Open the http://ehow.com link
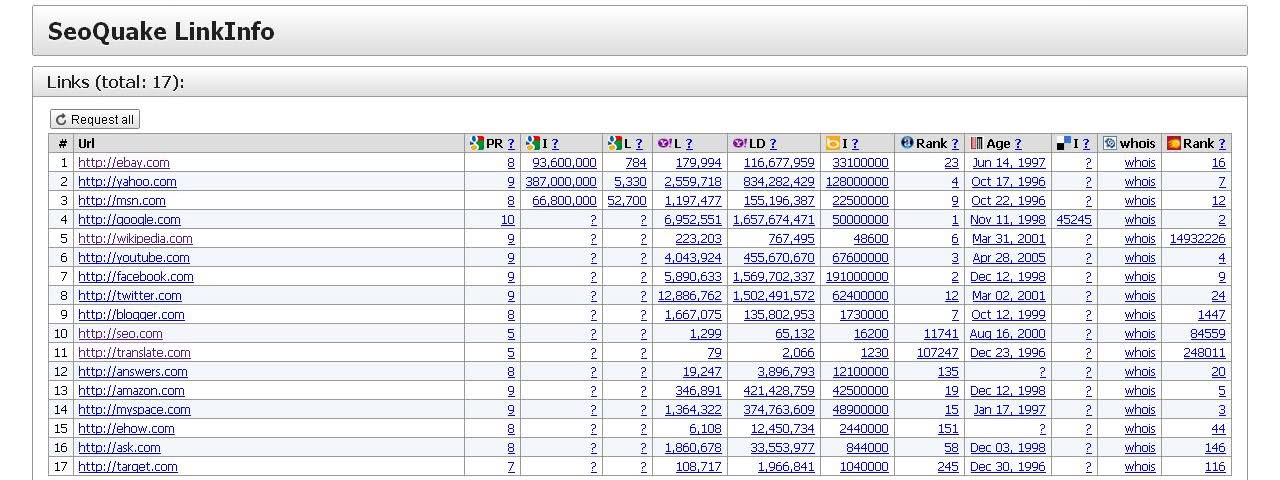 point(126,429)
